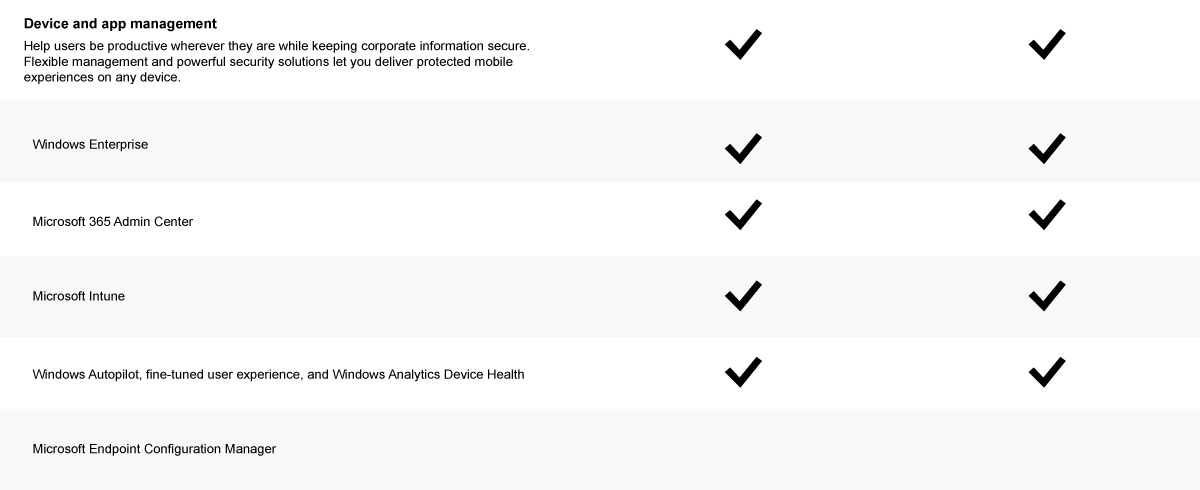Click the Windows Enterprise feature label
The width and height of the screenshot is (1200, 490).
(90, 145)
